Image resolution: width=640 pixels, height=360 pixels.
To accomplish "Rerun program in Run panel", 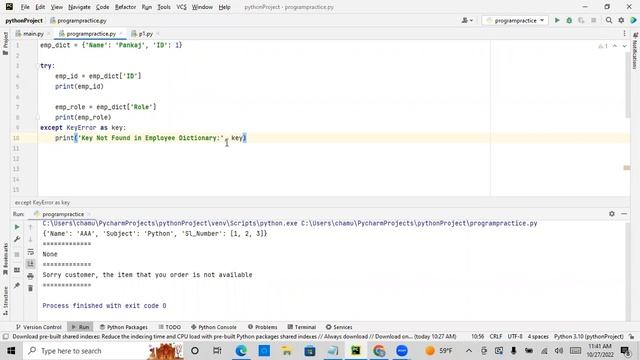I will coord(17,227).
